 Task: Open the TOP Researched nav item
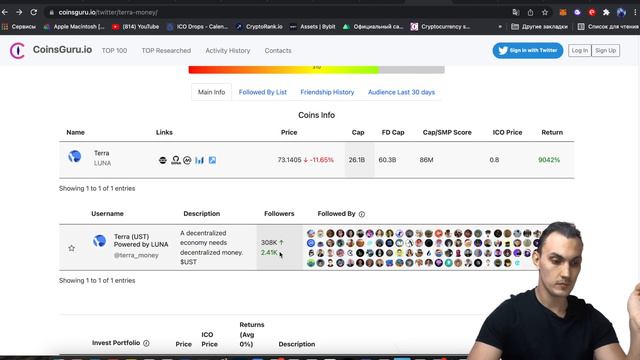pos(166,51)
